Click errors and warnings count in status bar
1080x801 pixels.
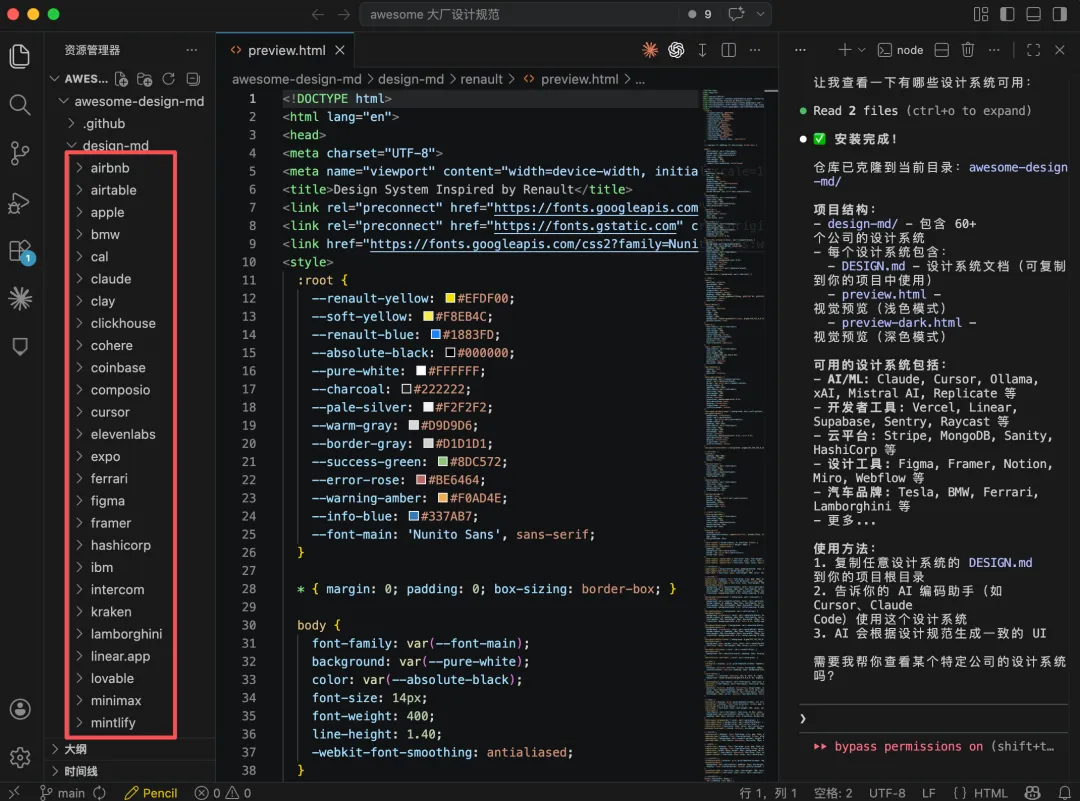pyautogui.click(x=223, y=793)
